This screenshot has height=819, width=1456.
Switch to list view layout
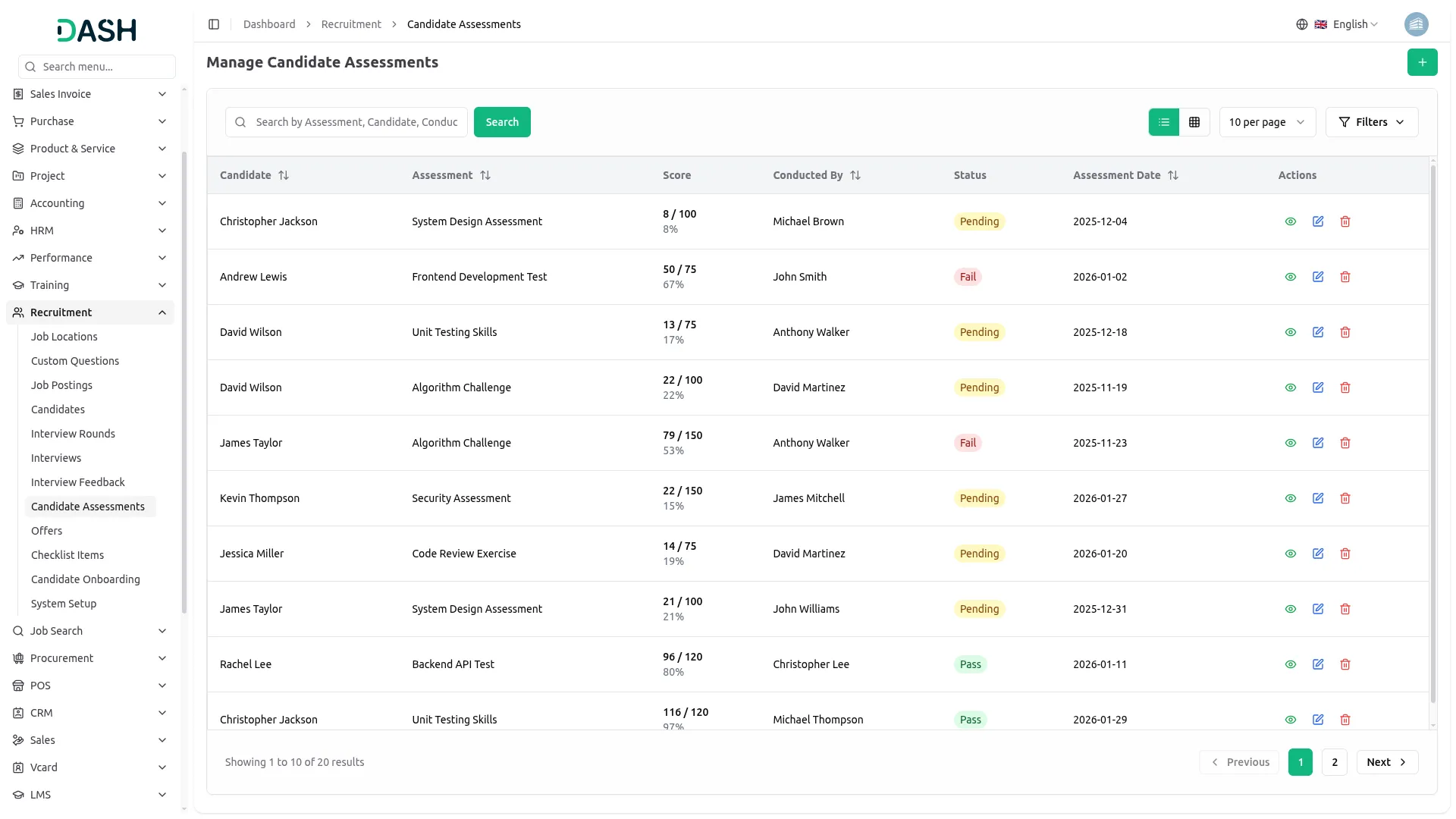click(x=1164, y=122)
